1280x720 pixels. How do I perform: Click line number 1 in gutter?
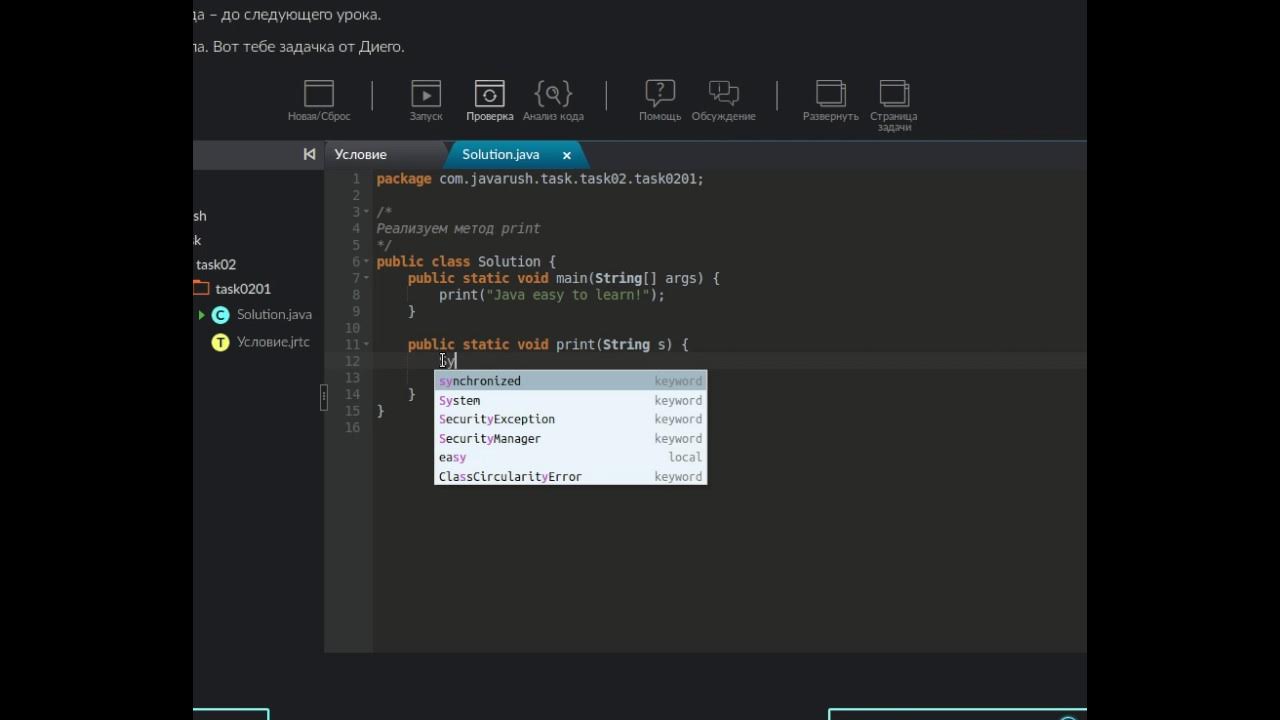(x=356, y=179)
